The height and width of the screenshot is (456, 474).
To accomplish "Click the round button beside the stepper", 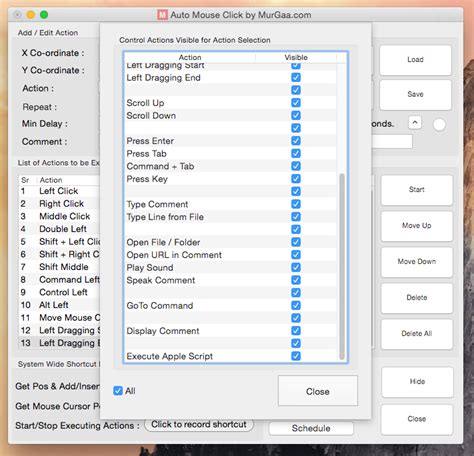I will (x=439, y=125).
